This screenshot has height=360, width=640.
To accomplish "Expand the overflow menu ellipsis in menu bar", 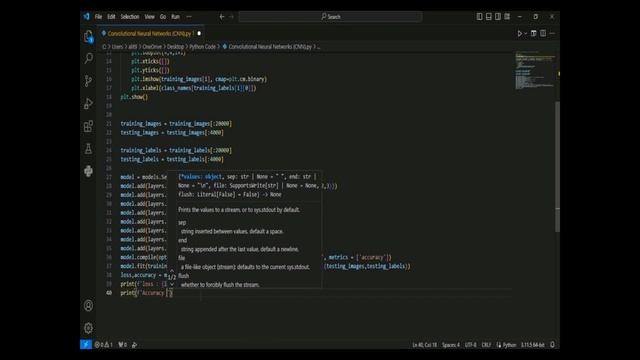I will tap(189, 17).
